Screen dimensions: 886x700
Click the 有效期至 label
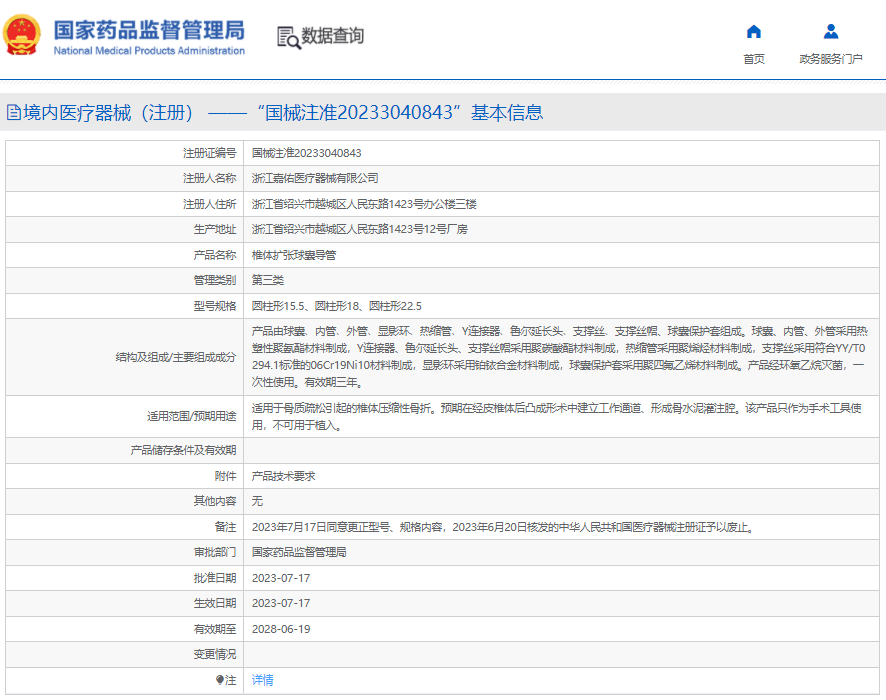[x=215, y=629]
